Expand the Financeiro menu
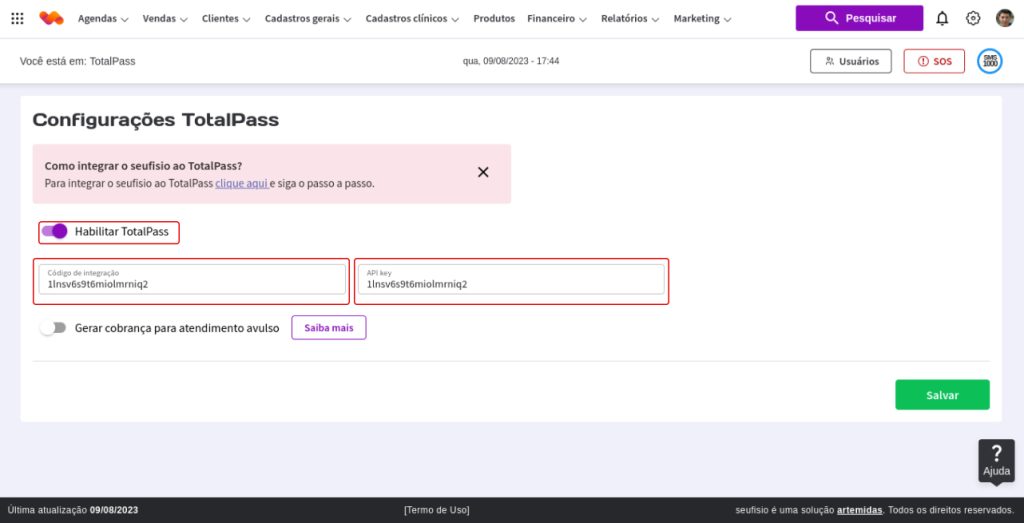The image size is (1024, 523). point(557,19)
